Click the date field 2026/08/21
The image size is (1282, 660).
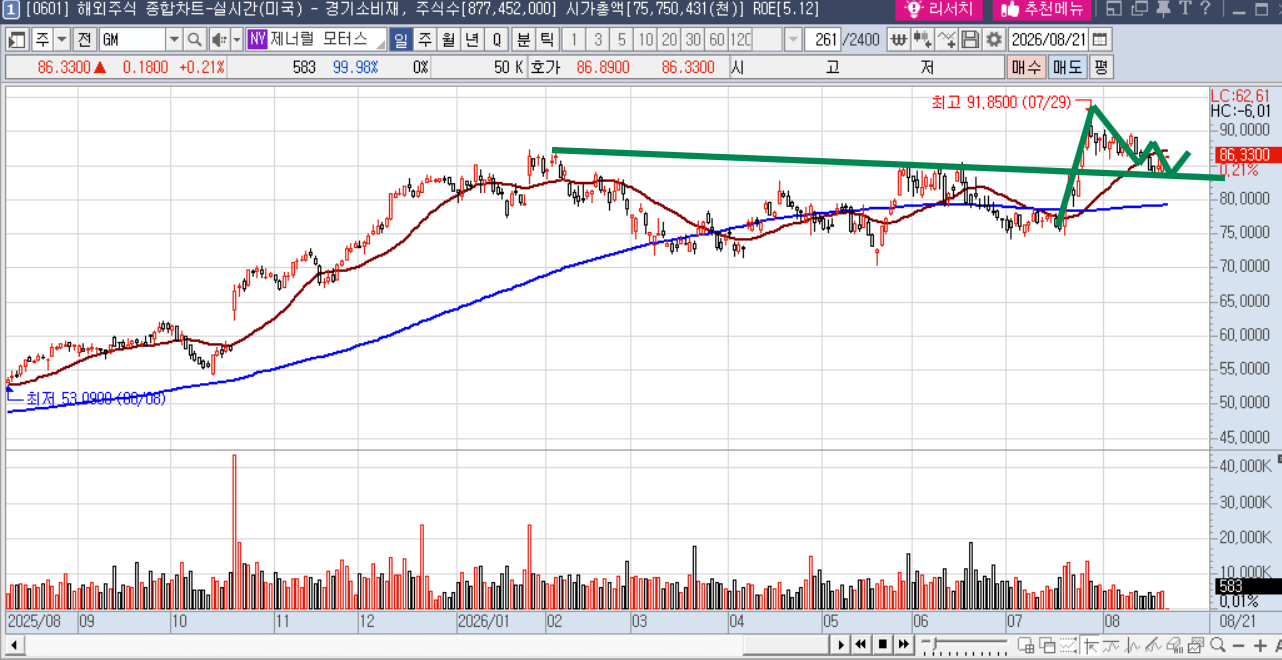pyautogui.click(x=1049, y=40)
